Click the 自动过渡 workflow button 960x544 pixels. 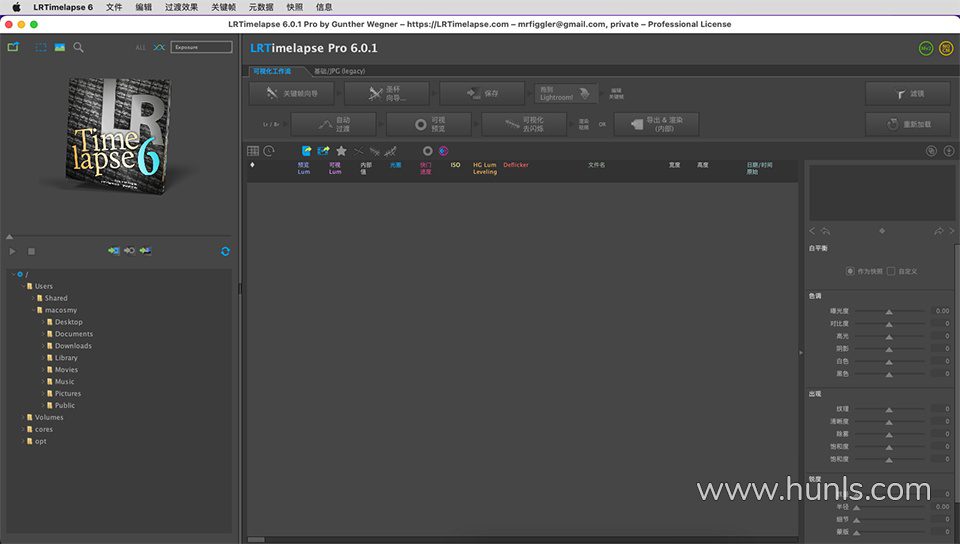[x=334, y=124]
